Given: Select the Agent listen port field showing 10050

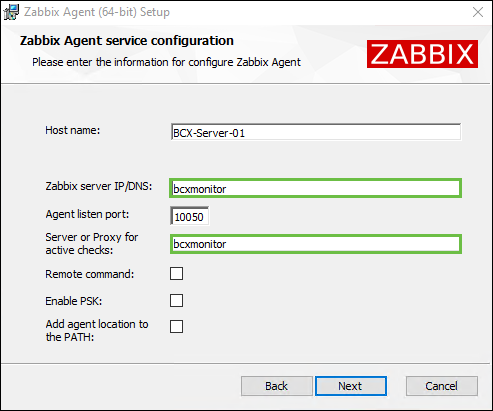Looking at the screenshot, I should [x=190, y=216].
